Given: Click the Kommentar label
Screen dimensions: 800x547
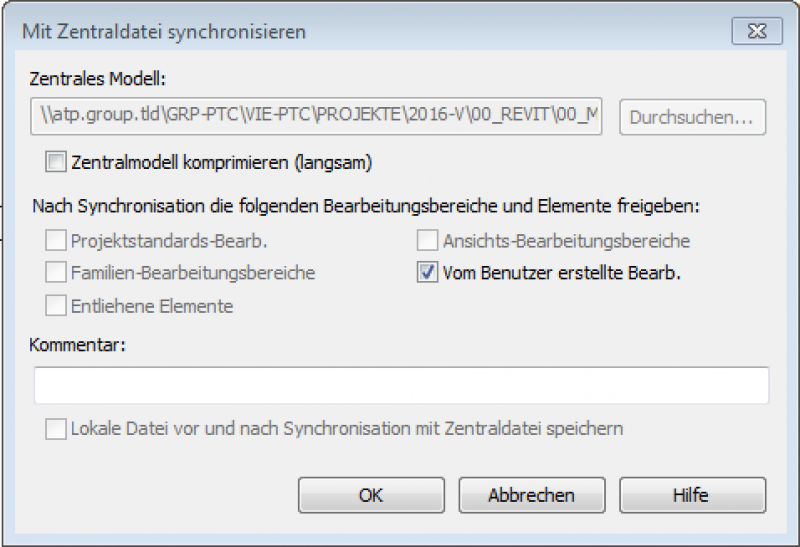Looking at the screenshot, I should [x=76, y=345].
